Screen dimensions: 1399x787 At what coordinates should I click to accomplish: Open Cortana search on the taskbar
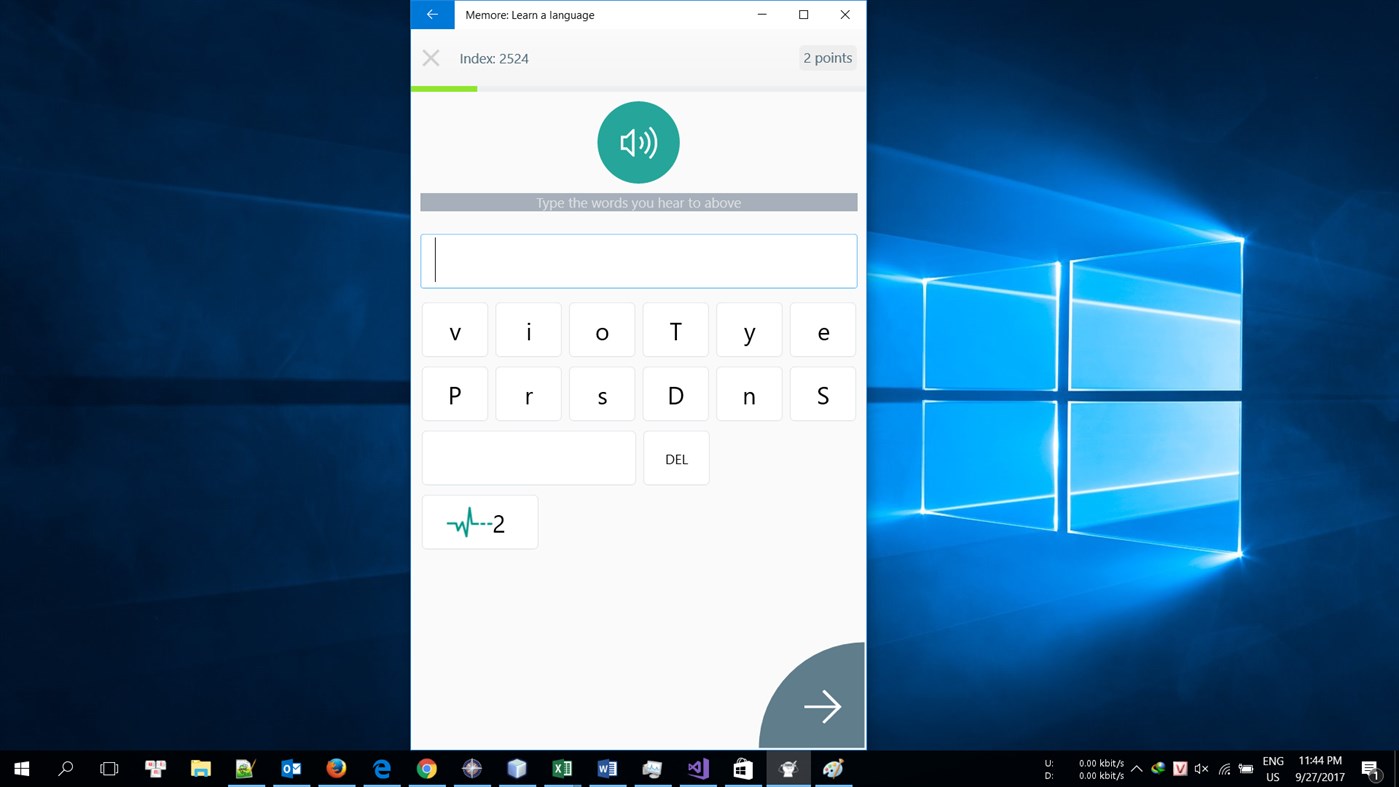click(65, 768)
